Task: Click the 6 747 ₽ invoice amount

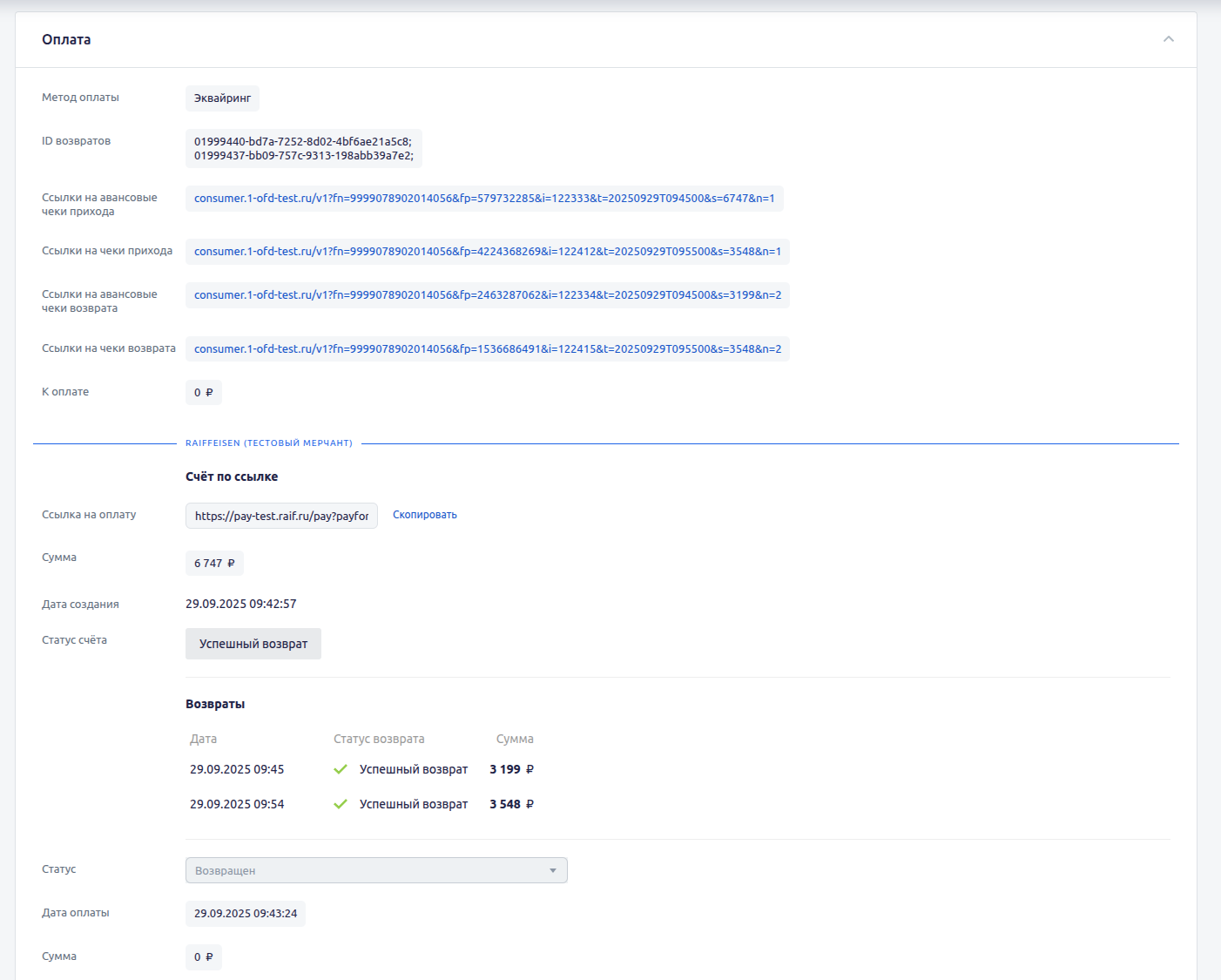Action: pos(214,564)
